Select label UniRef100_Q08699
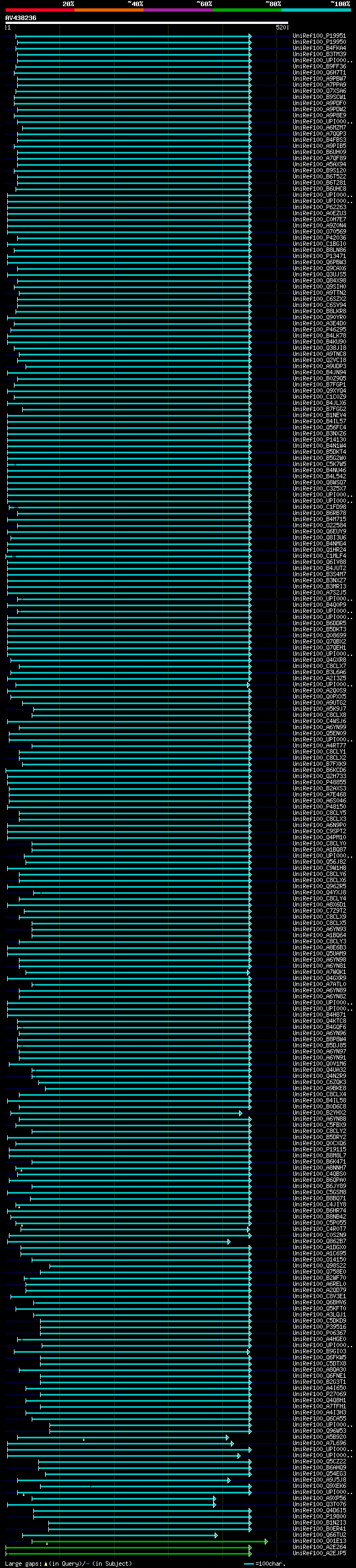Screen dimensions: 356x1568 (x=319, y=635)
